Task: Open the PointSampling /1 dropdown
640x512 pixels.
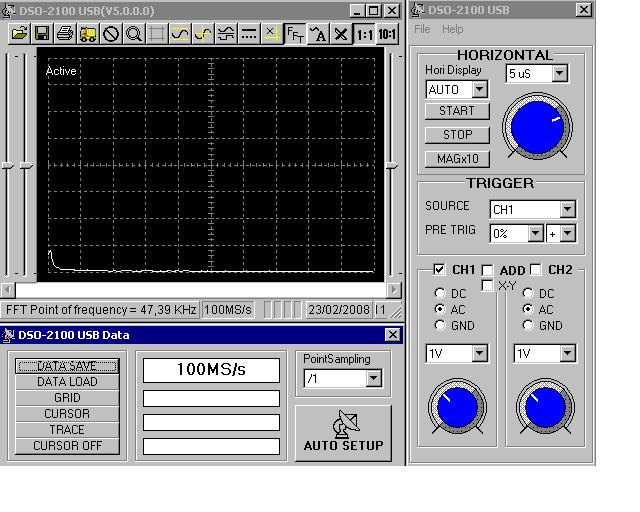Action: tap(373, 378)
